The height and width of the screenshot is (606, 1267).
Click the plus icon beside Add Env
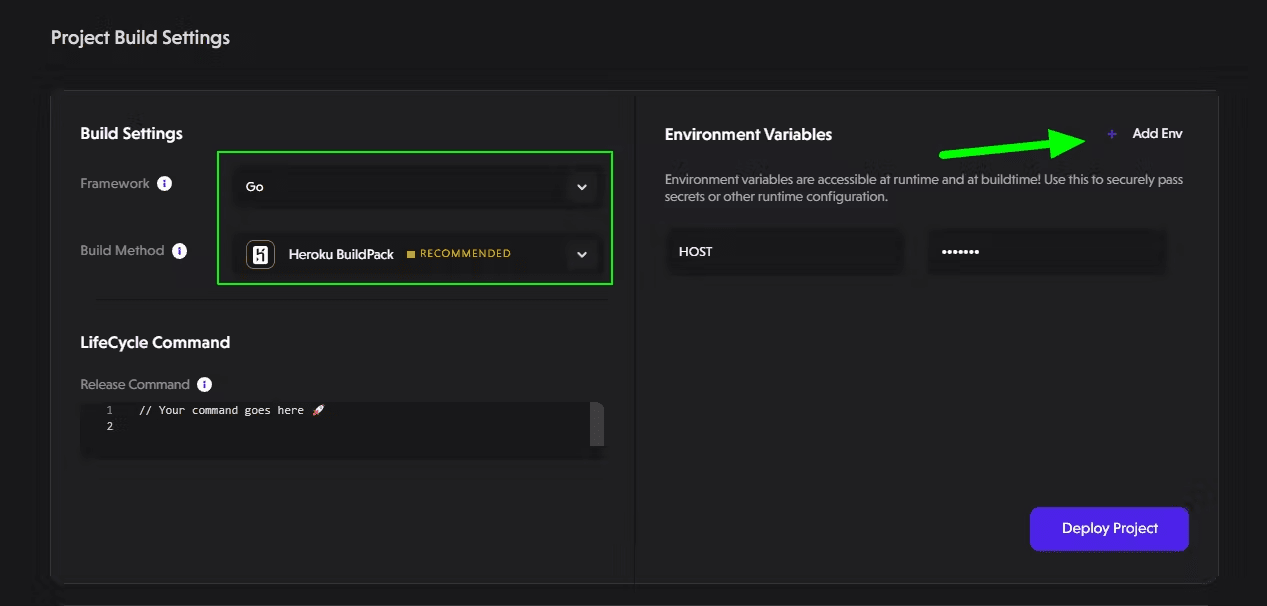[1112, 134]
